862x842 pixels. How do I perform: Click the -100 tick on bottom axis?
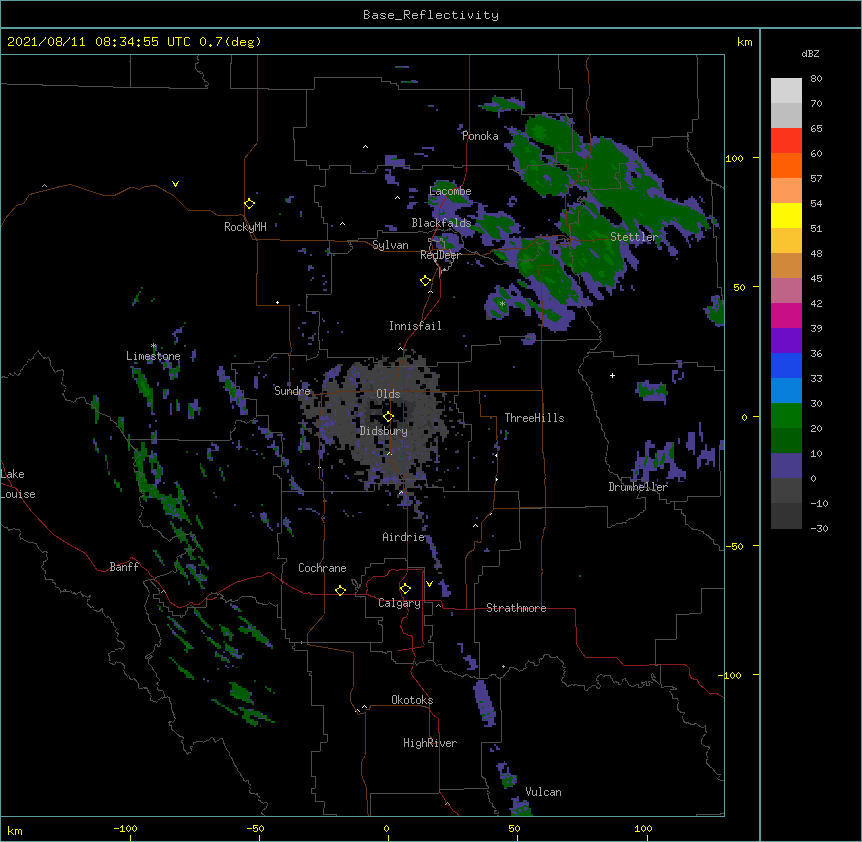click(125, 828)
